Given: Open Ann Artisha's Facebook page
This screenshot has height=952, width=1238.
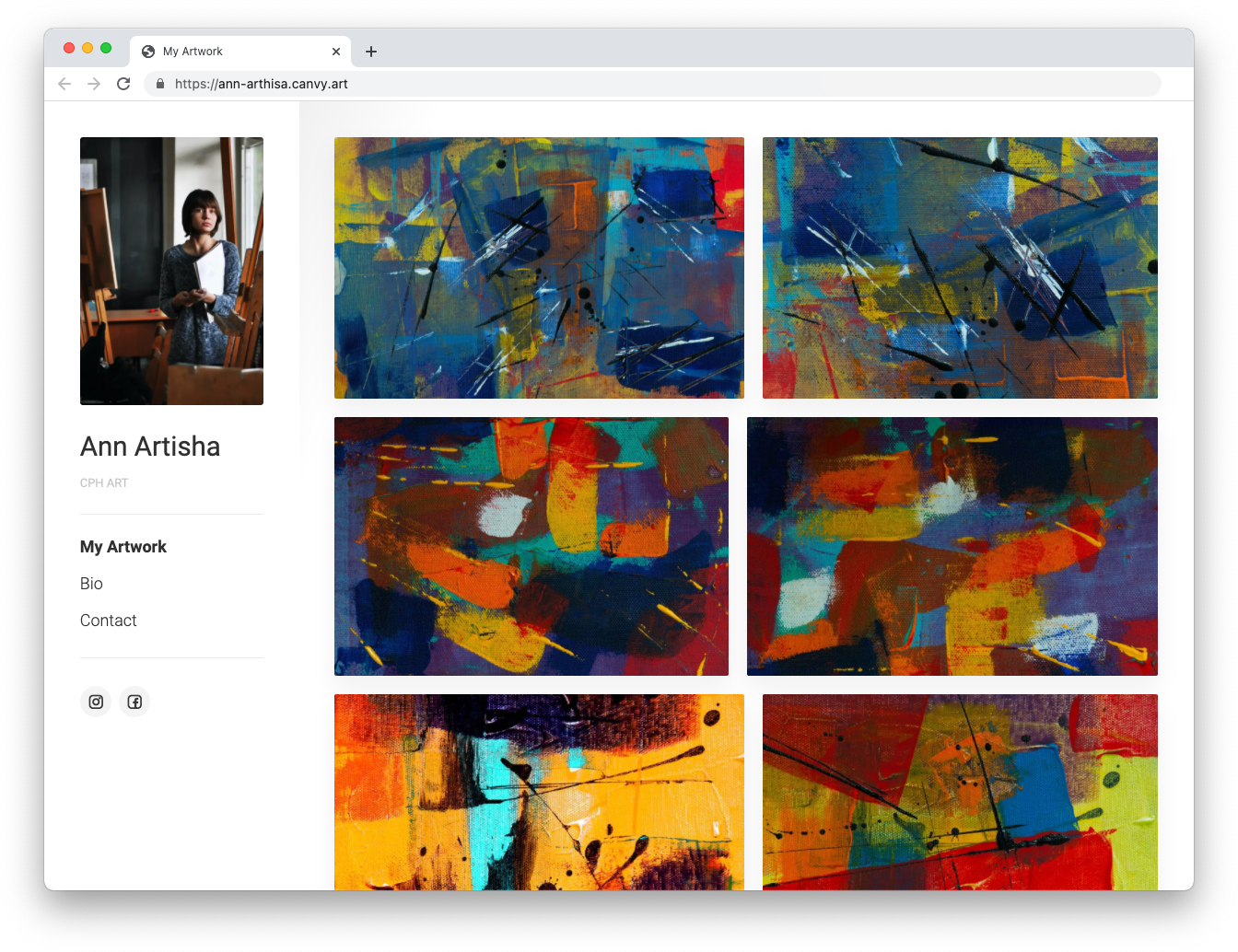Looking at the screenshot, I should tap(134, 701).
